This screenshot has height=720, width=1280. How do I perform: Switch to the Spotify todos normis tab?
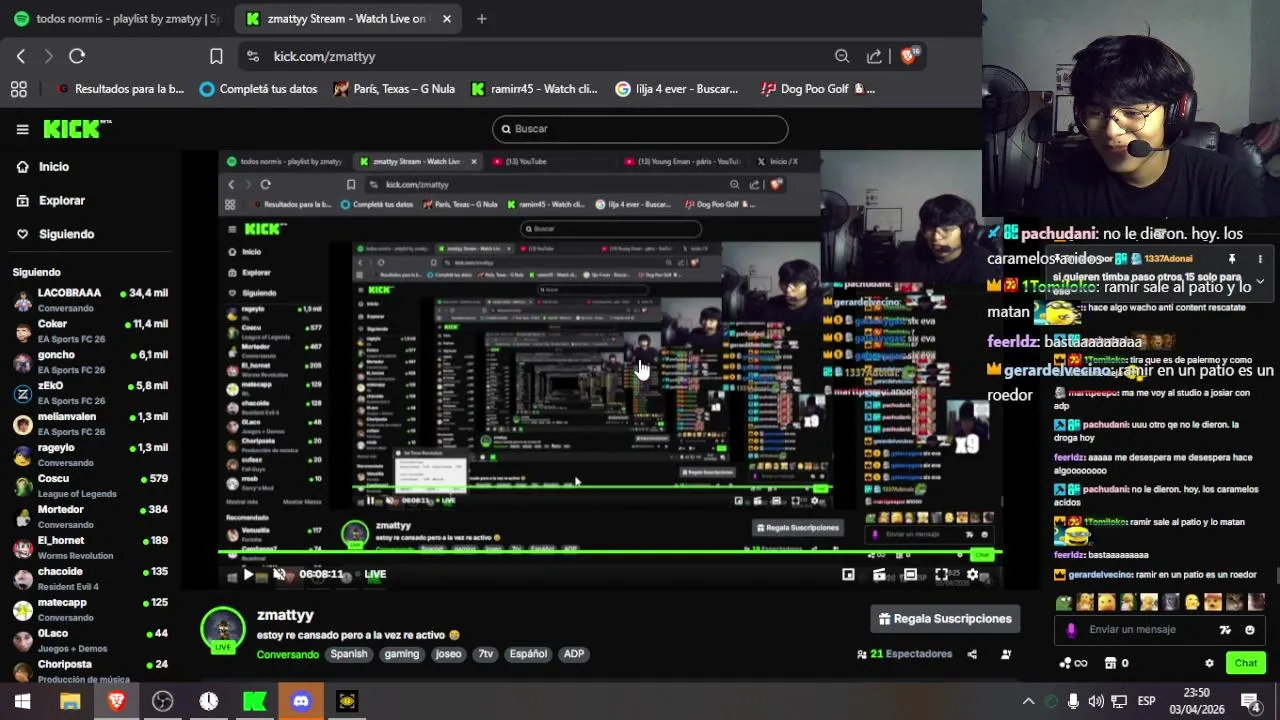[117, 18]
